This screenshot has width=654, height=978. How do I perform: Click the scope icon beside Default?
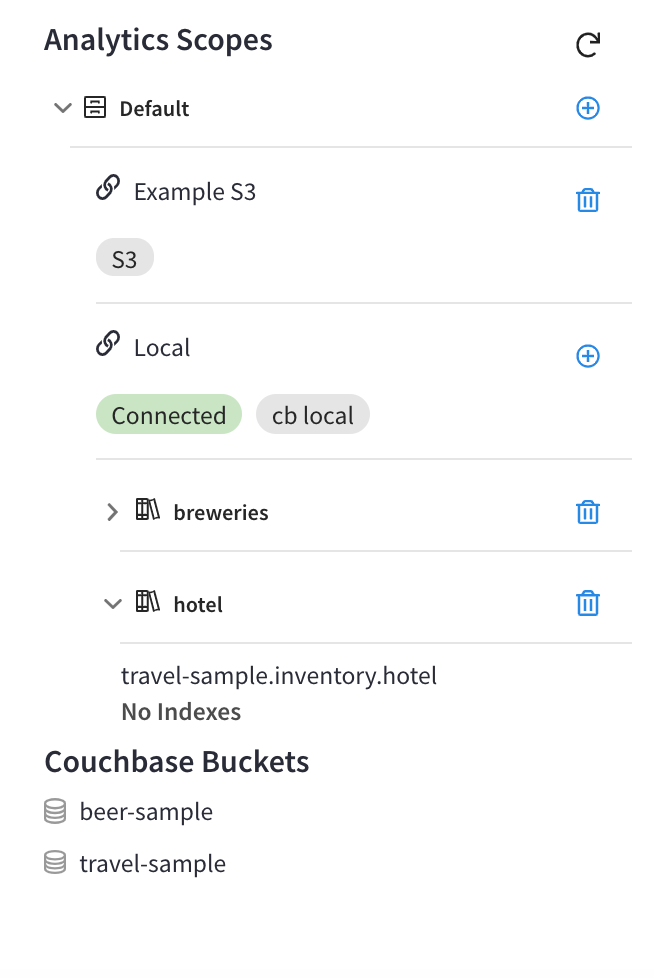94,108
